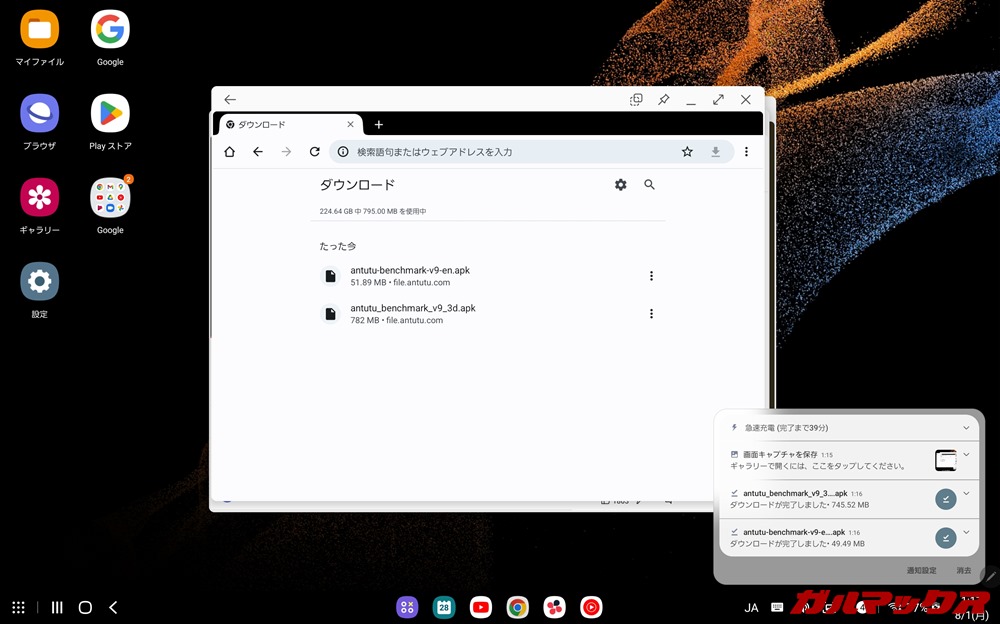Select the ダウンロード tab

pos(280,125)
